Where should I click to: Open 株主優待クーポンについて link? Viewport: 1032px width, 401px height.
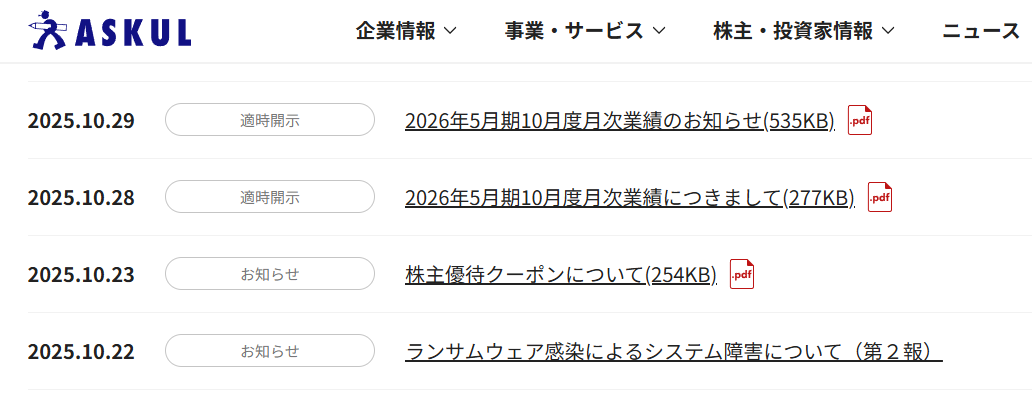(x=560, y=275)
